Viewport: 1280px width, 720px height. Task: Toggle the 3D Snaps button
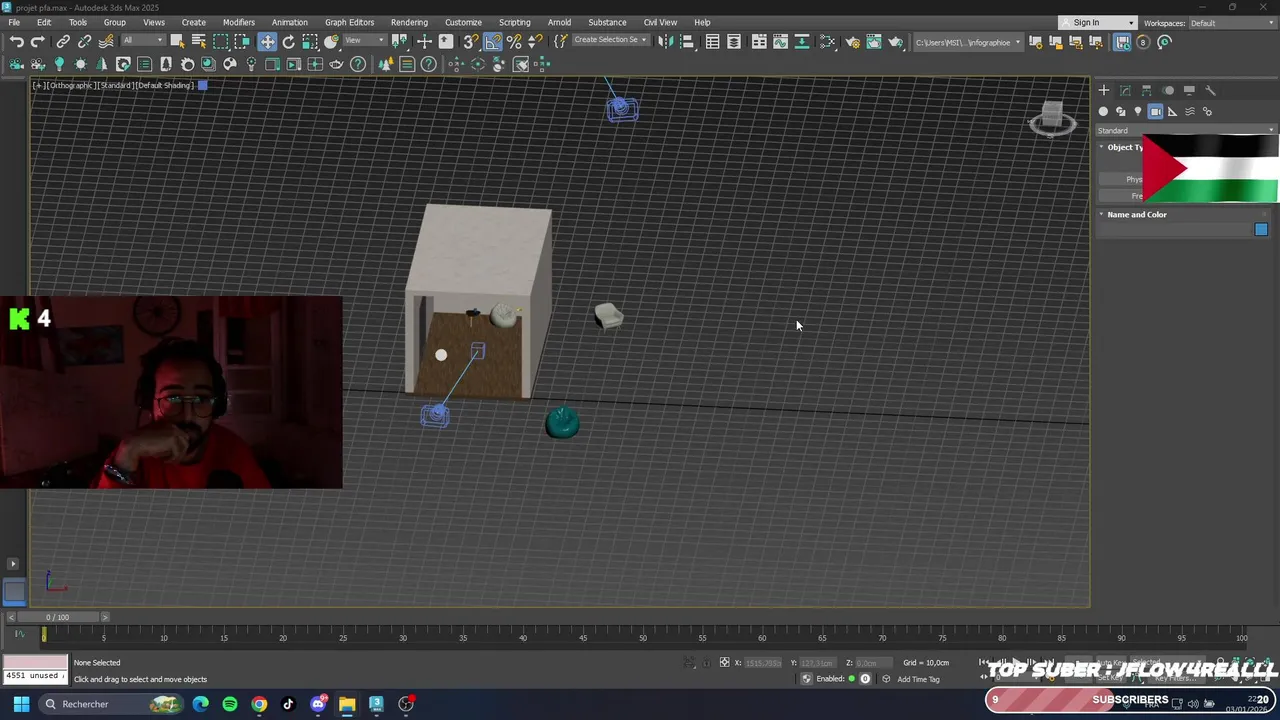[470, 42]
